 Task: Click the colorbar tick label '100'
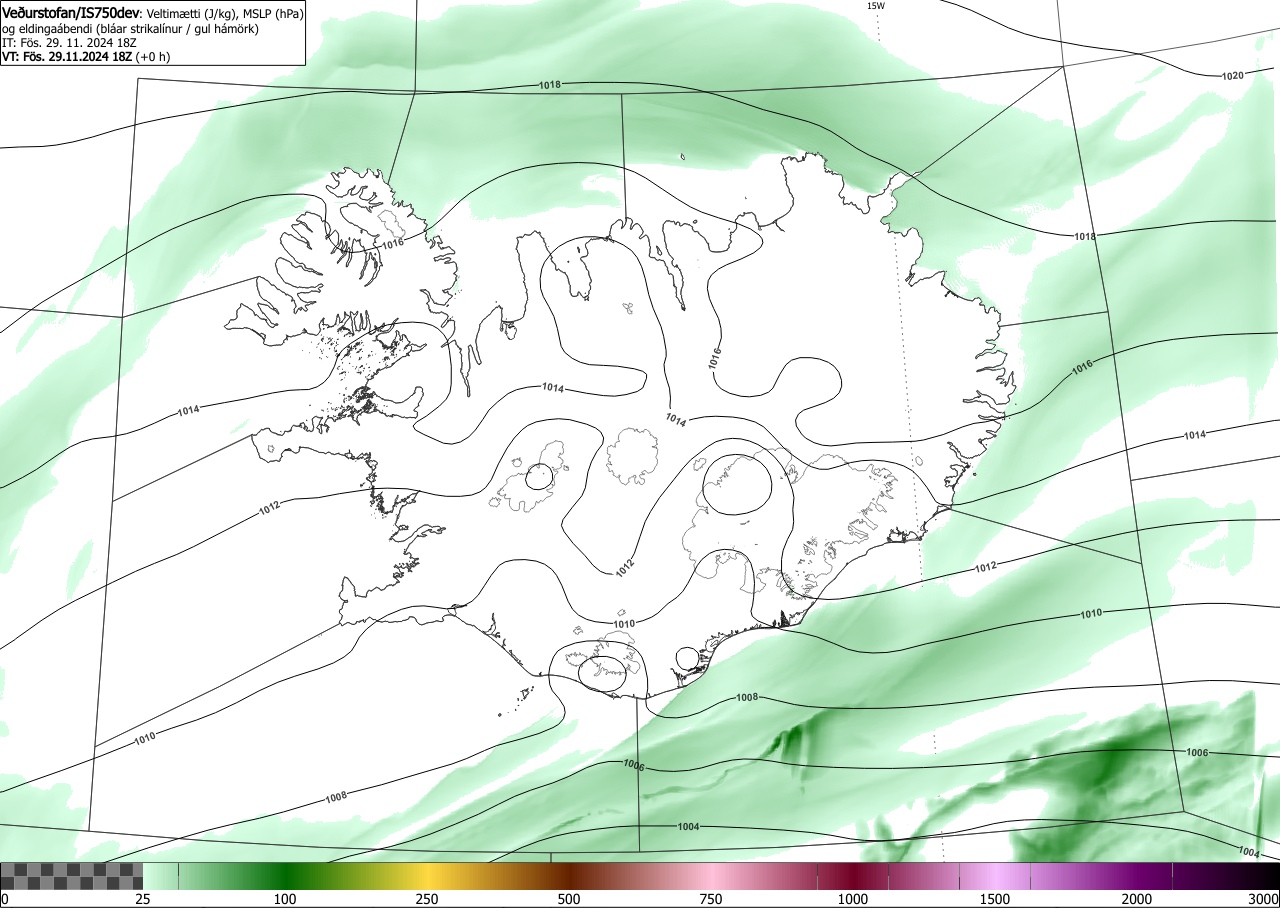click(285, 899)
